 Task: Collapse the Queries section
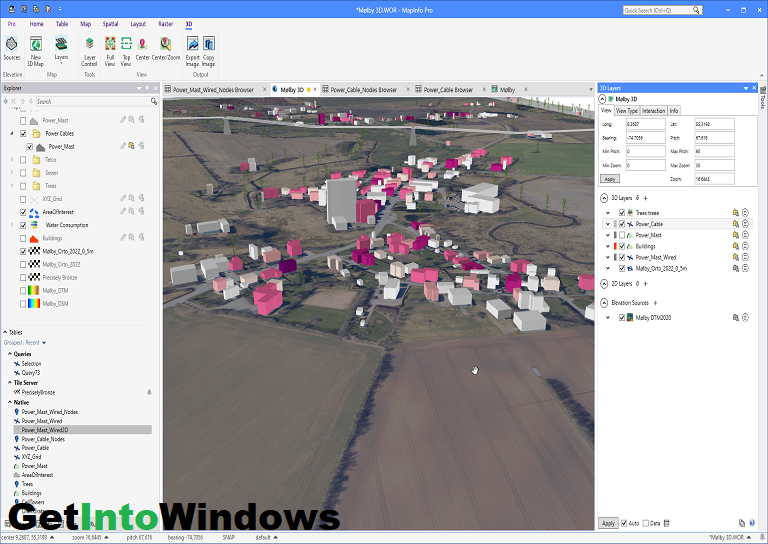pyautogui.click(x=9, y=354)
